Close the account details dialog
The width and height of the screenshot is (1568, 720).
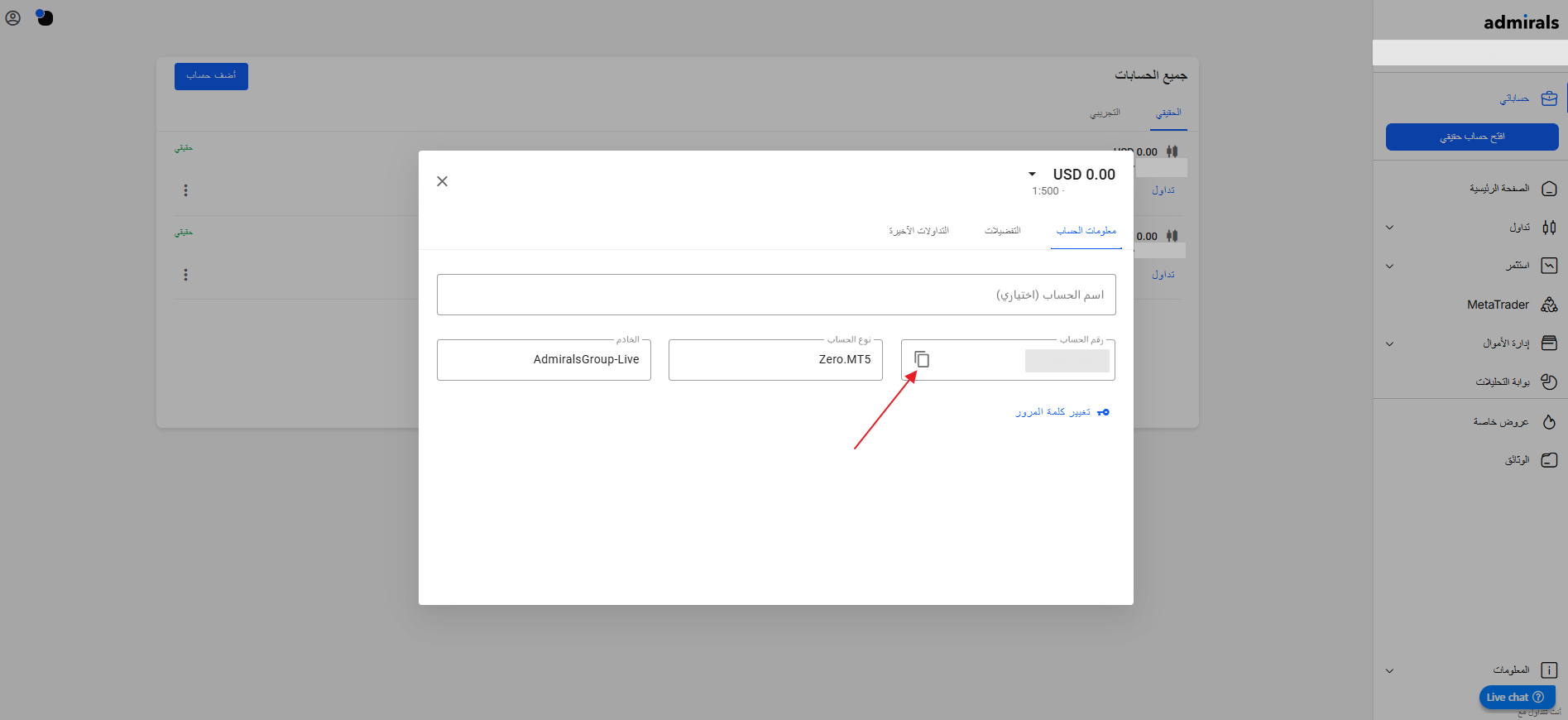coord(442,181)
